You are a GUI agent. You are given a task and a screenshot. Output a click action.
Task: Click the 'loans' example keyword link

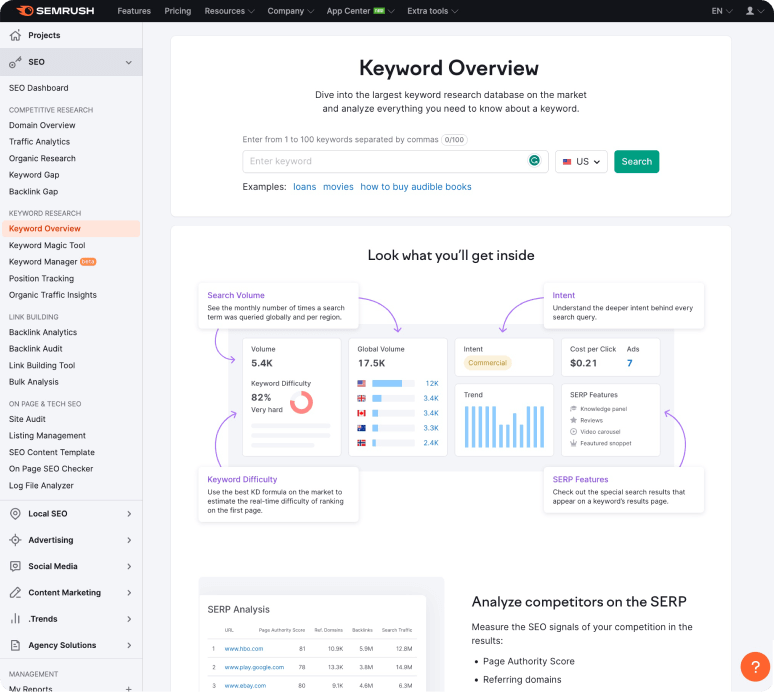pos(304,187)
